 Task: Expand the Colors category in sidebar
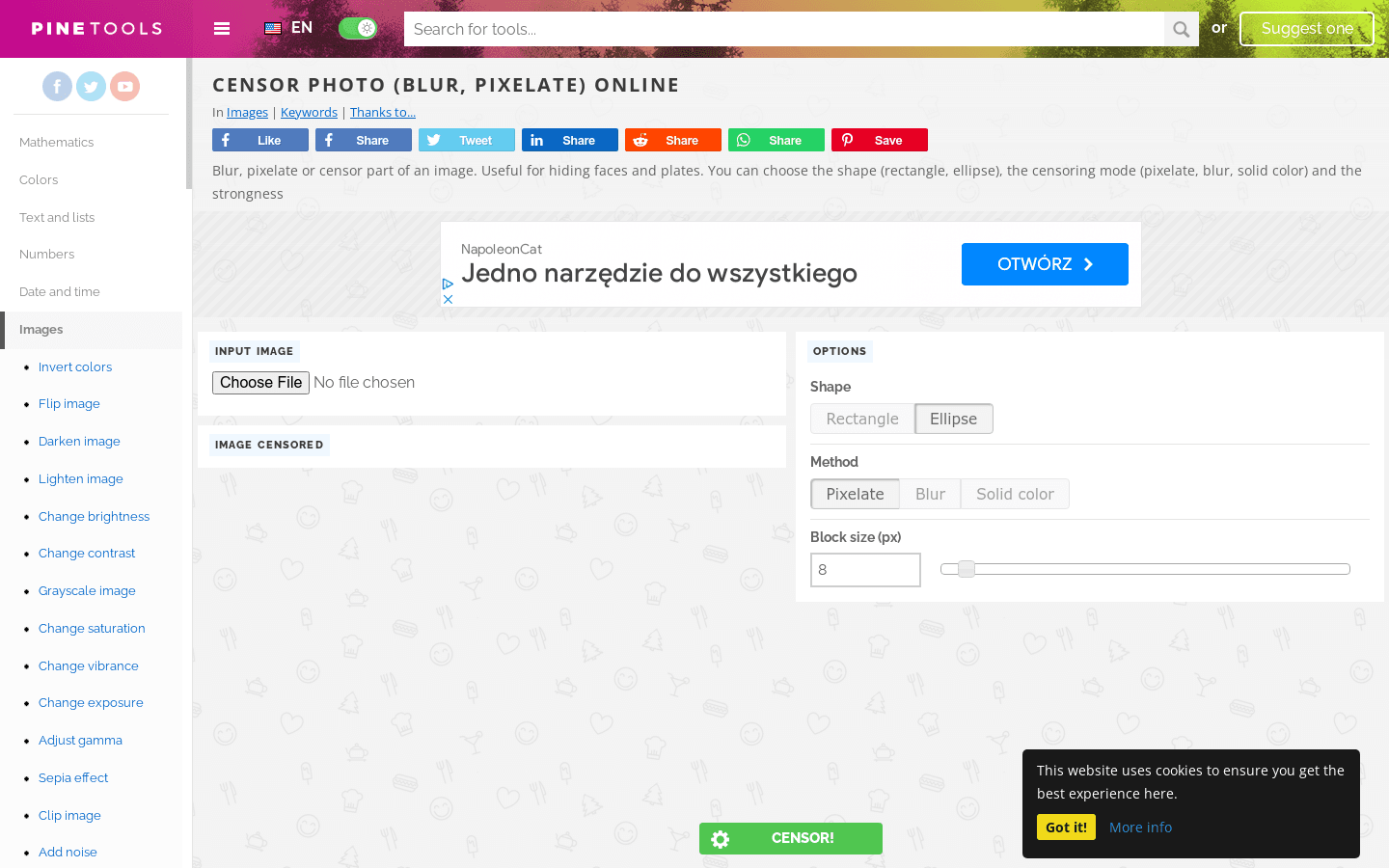[x=39, y=180]
